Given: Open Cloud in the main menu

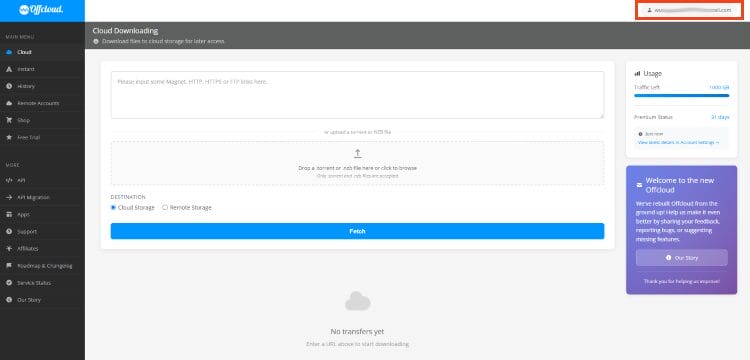Looking at the screenshot, I should [x=42, y=52].
